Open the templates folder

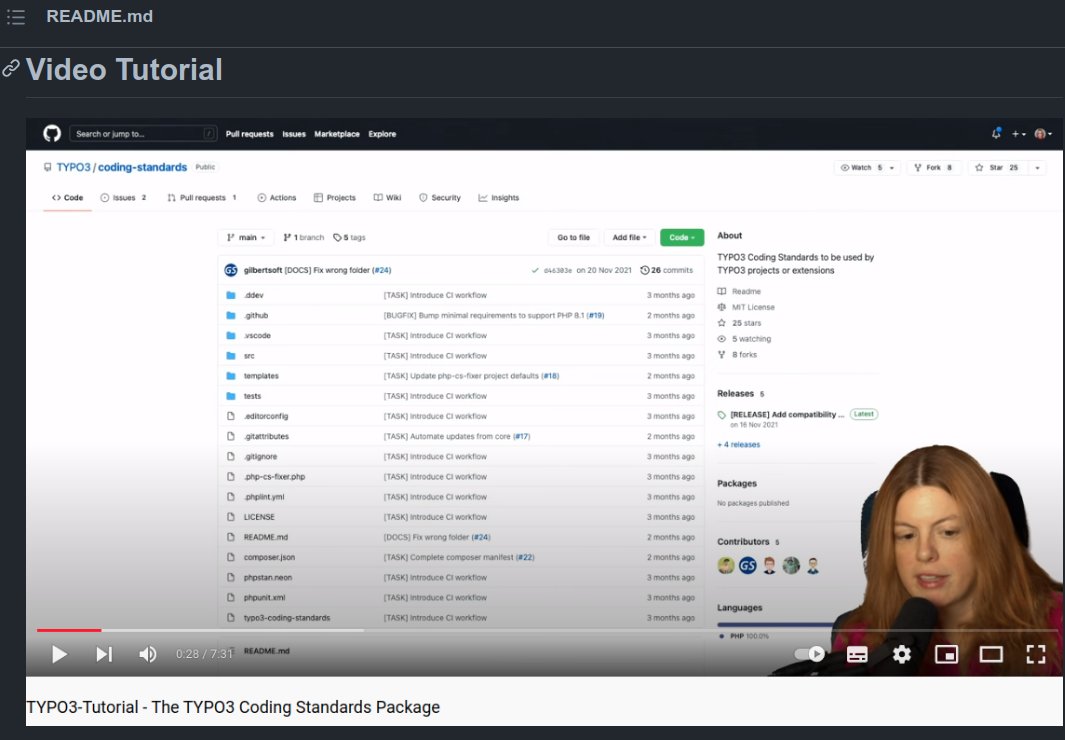[x=261, y=376]
